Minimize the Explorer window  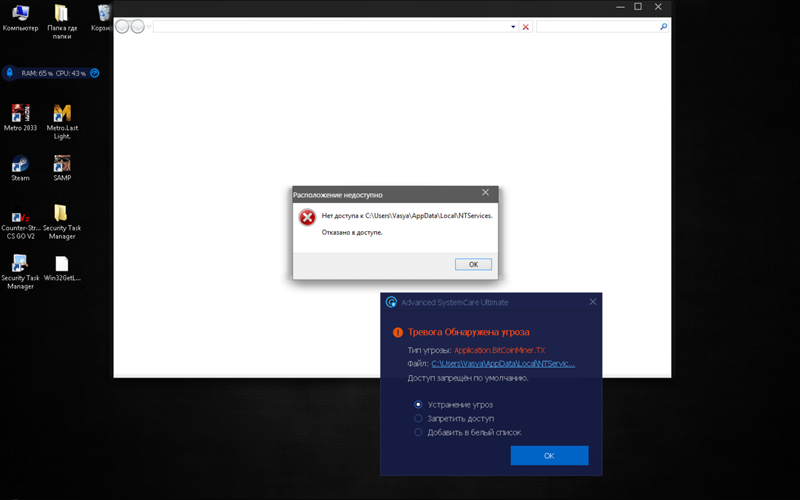point(620,7)
